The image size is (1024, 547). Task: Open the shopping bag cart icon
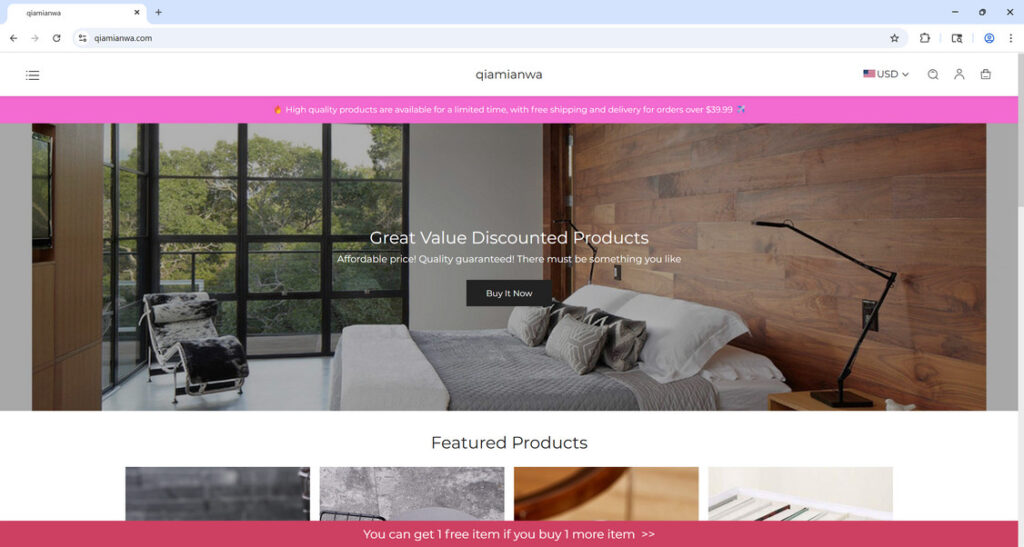(985, 74)
